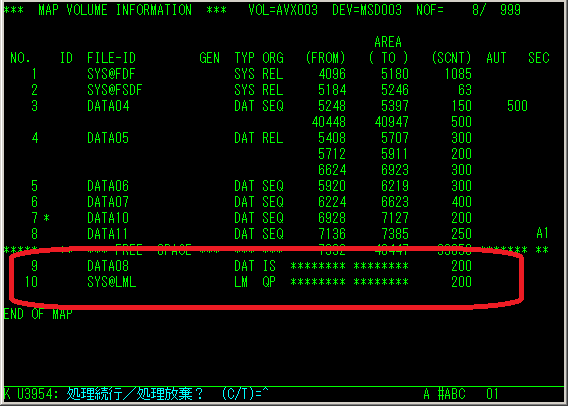Image resolution: width=568 pixels, height=406 pixels.
Task: Click the DATA04 file entry
Action: click(x=108, y=106)
